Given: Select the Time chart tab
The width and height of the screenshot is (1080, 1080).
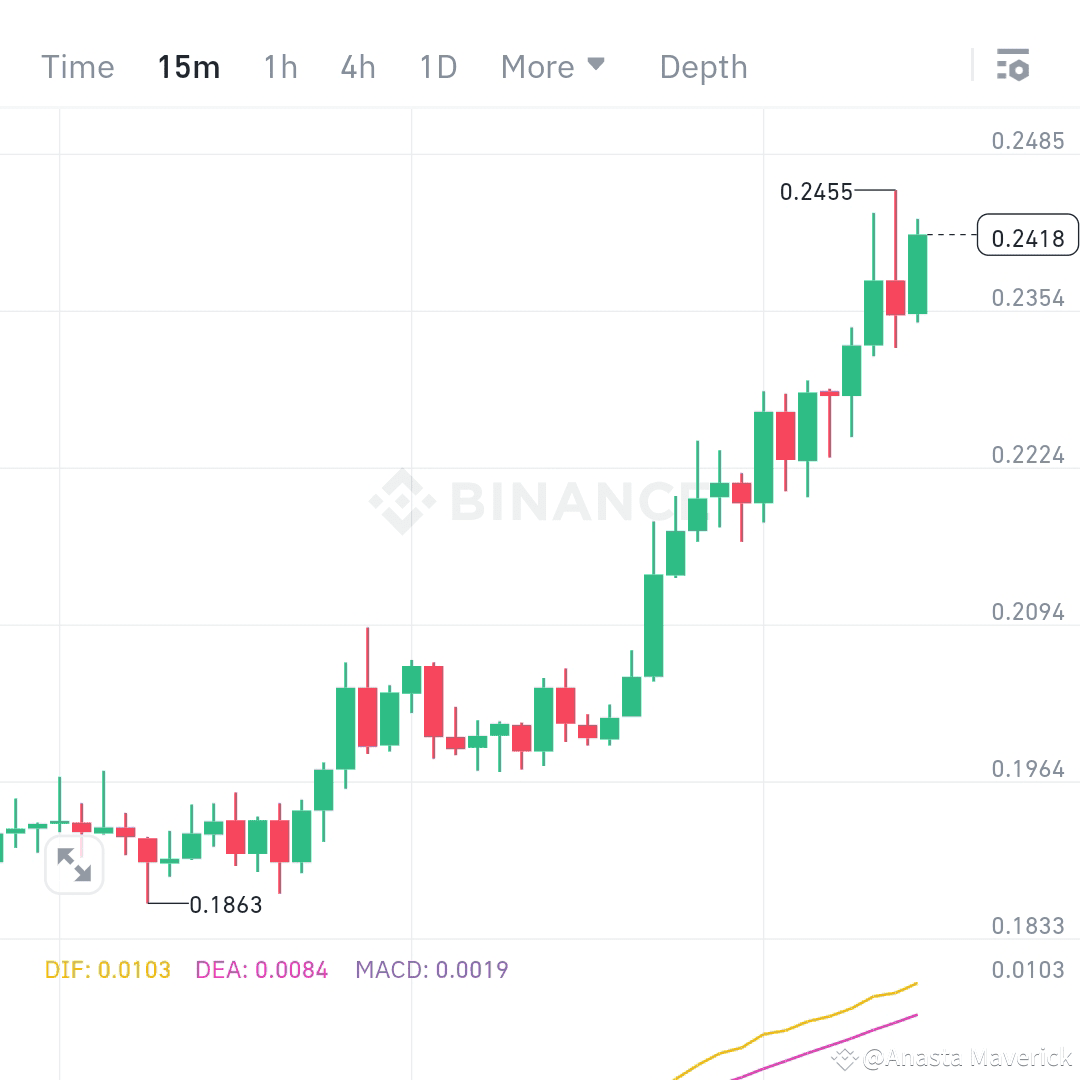Looking at the screenshot, I should tap(78, 67).
